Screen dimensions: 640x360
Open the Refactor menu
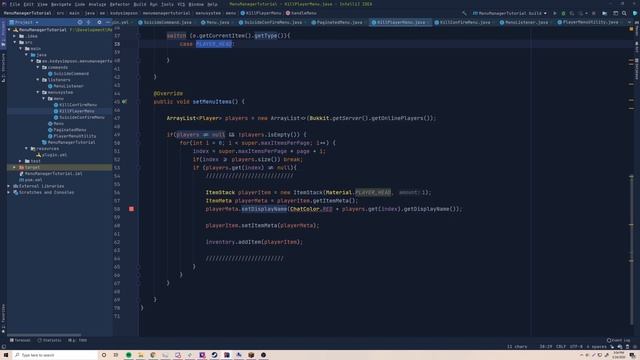[x=120, y=4]
